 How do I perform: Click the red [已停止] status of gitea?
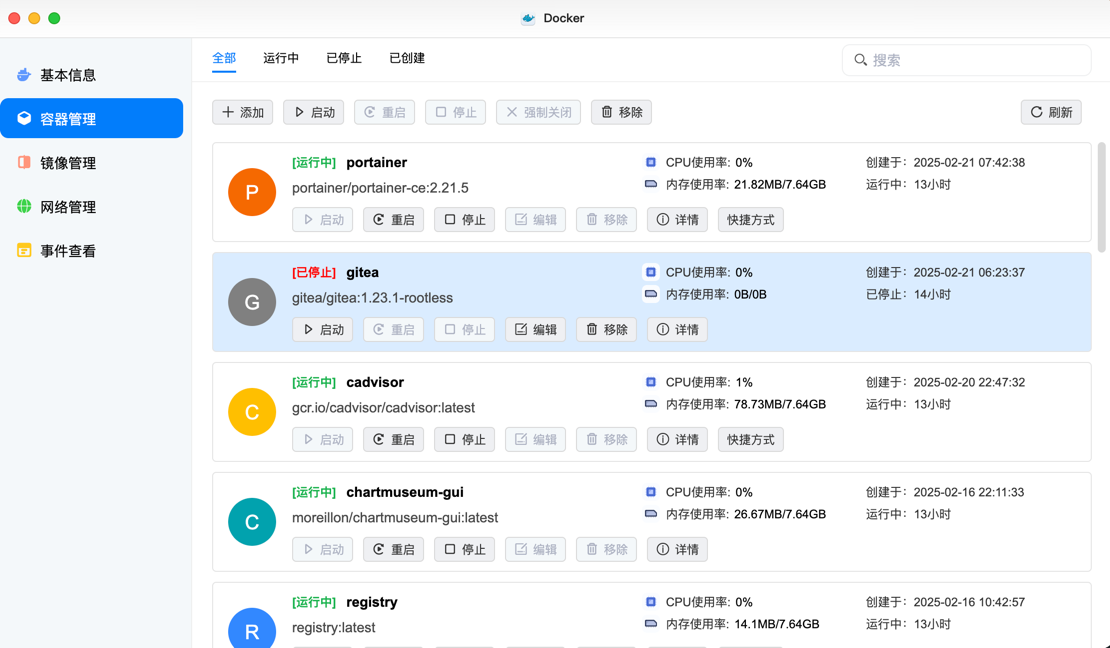[314, 273]
